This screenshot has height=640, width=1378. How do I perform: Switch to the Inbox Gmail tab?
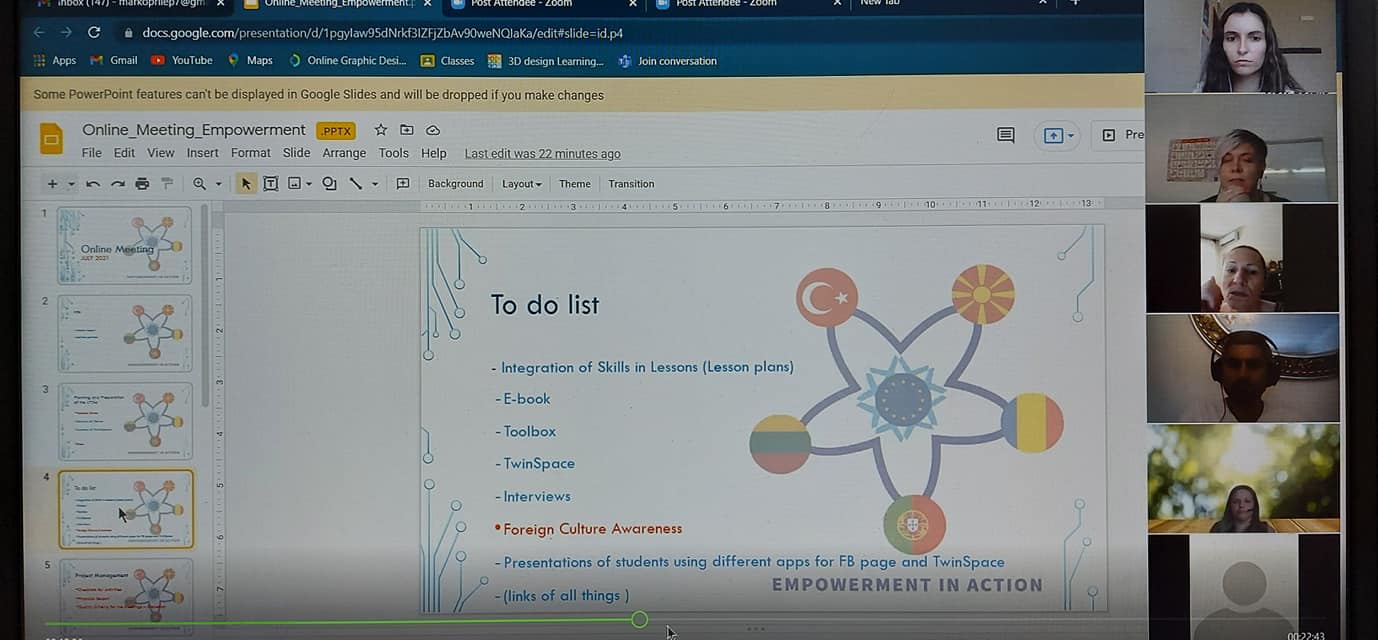click(128, 4)
